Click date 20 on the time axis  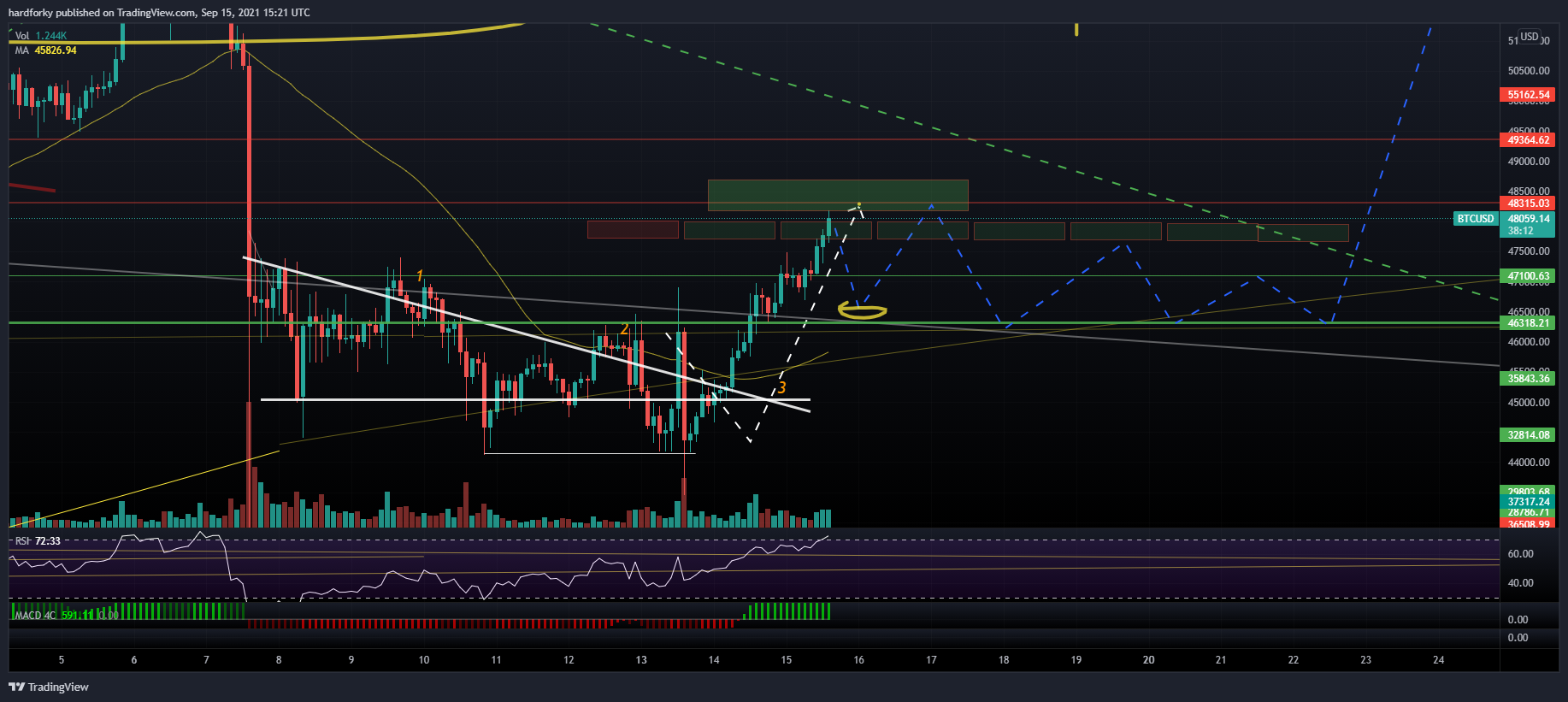click(1149, 660)
